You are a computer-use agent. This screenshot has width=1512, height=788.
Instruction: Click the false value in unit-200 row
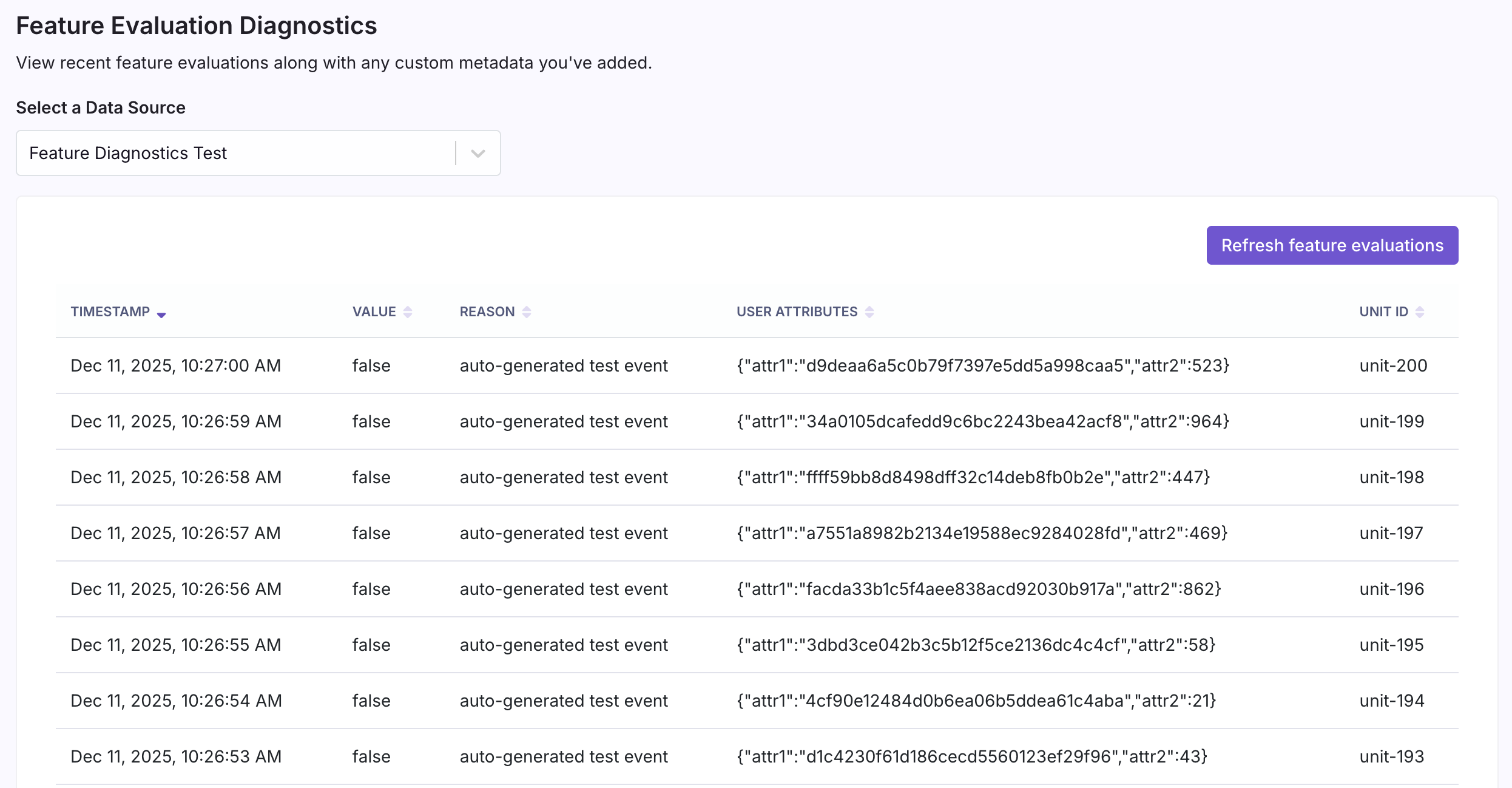click(x=371, y=365)
